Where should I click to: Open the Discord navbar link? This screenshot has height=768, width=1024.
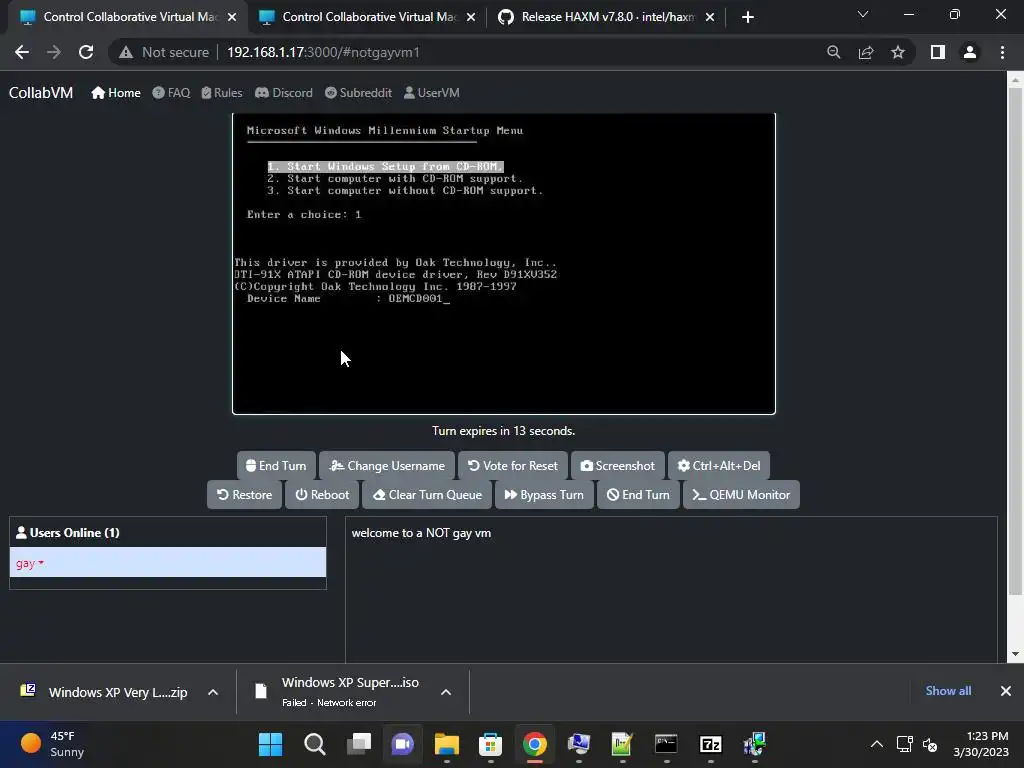pyautogui.click(x=283, y=93)
